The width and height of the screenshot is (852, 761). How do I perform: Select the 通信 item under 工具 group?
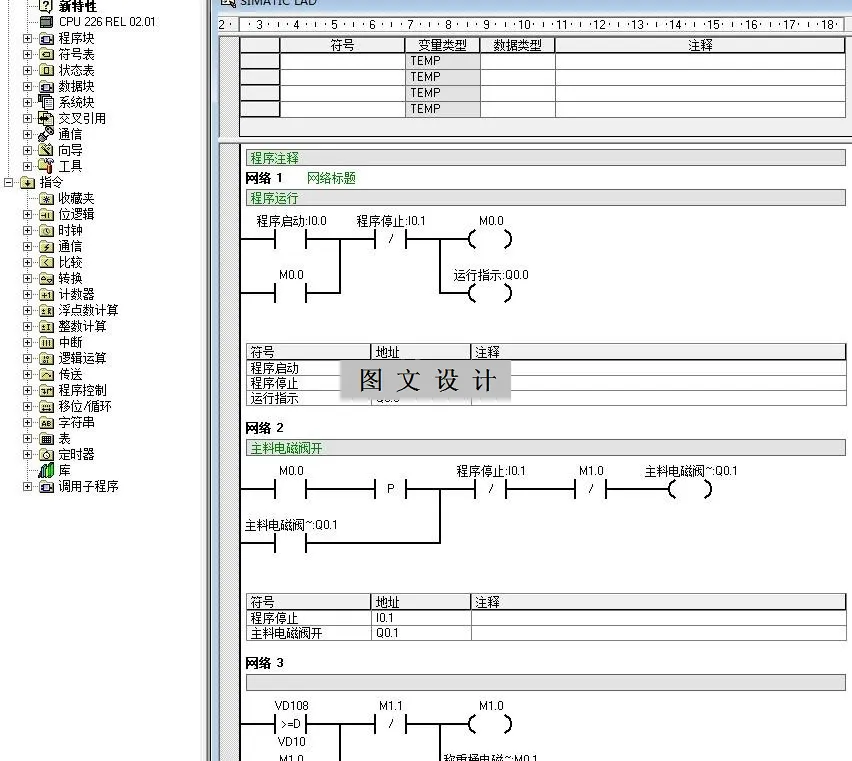70,134
